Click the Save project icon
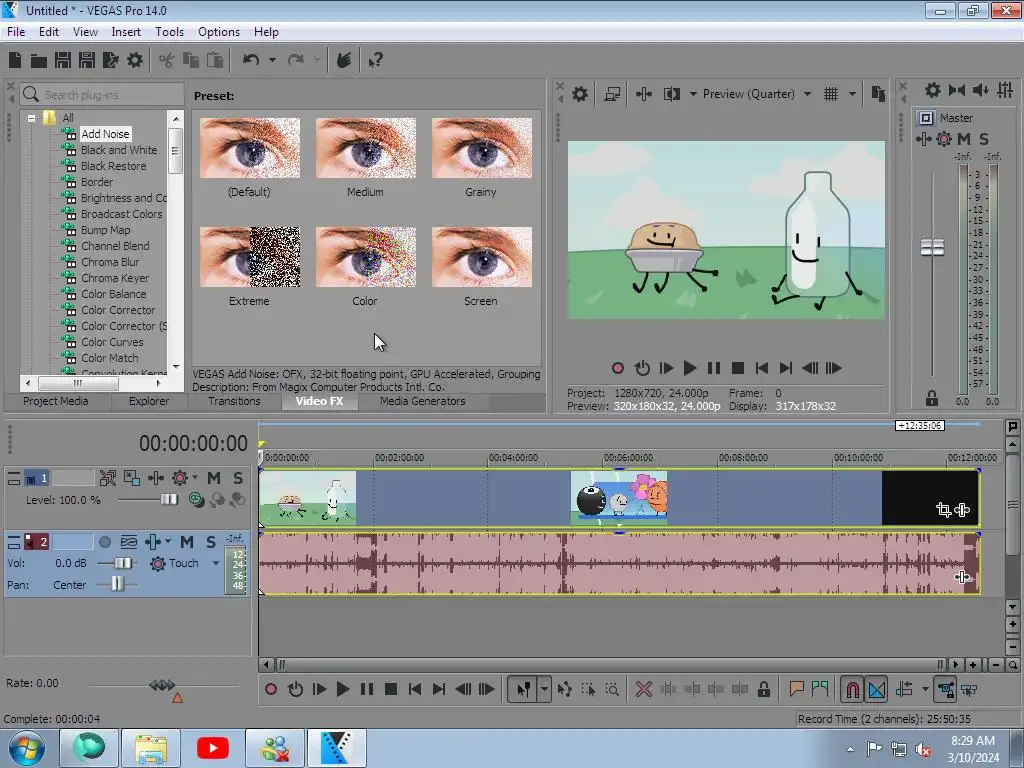Image resolution: width=1024 pixels, height=768 pixels. [x=63, y=60]
